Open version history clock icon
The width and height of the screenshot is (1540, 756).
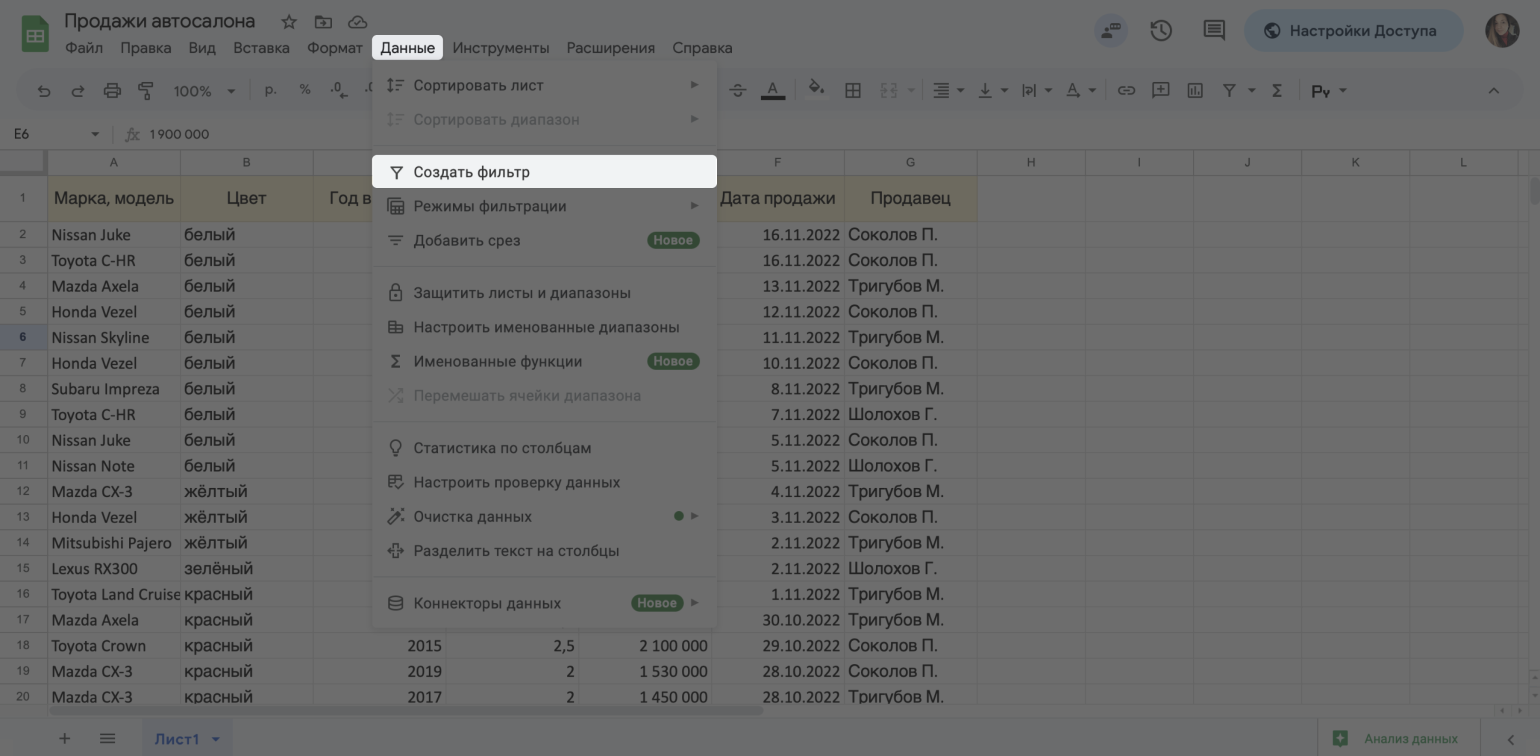pyautogui.click(x=1161, y=30)
